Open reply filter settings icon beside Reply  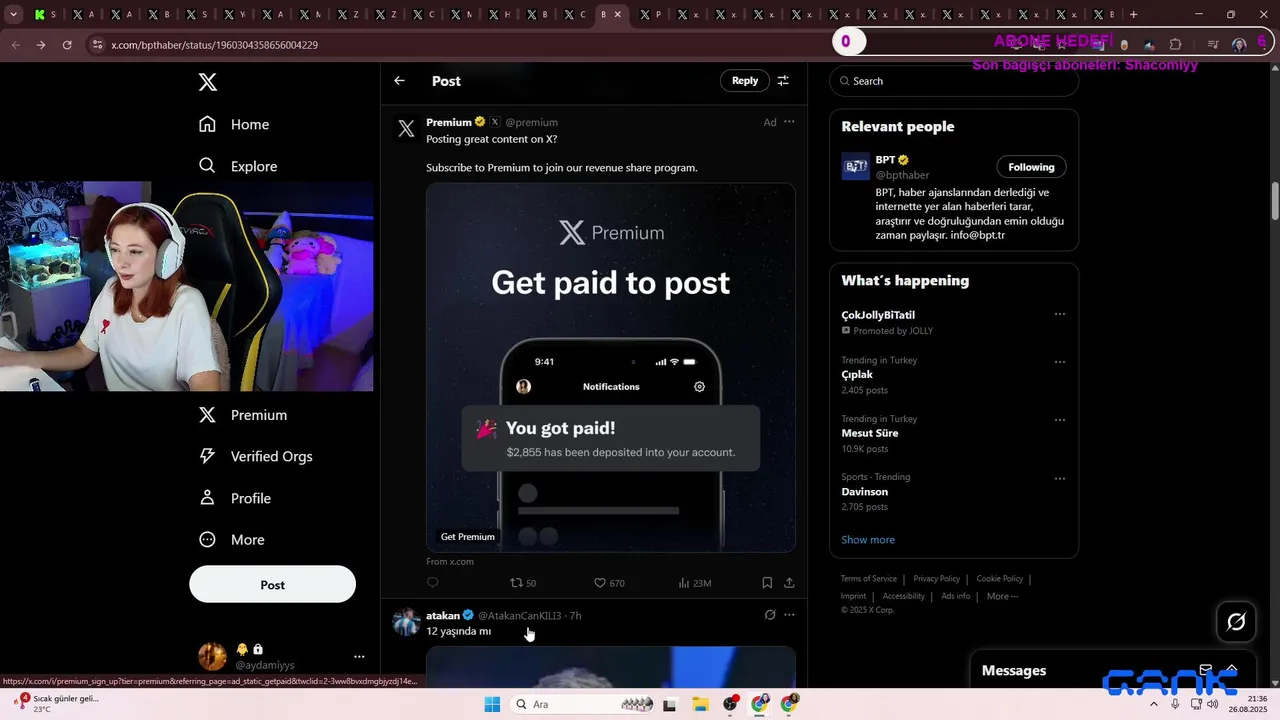coord(783,81)
